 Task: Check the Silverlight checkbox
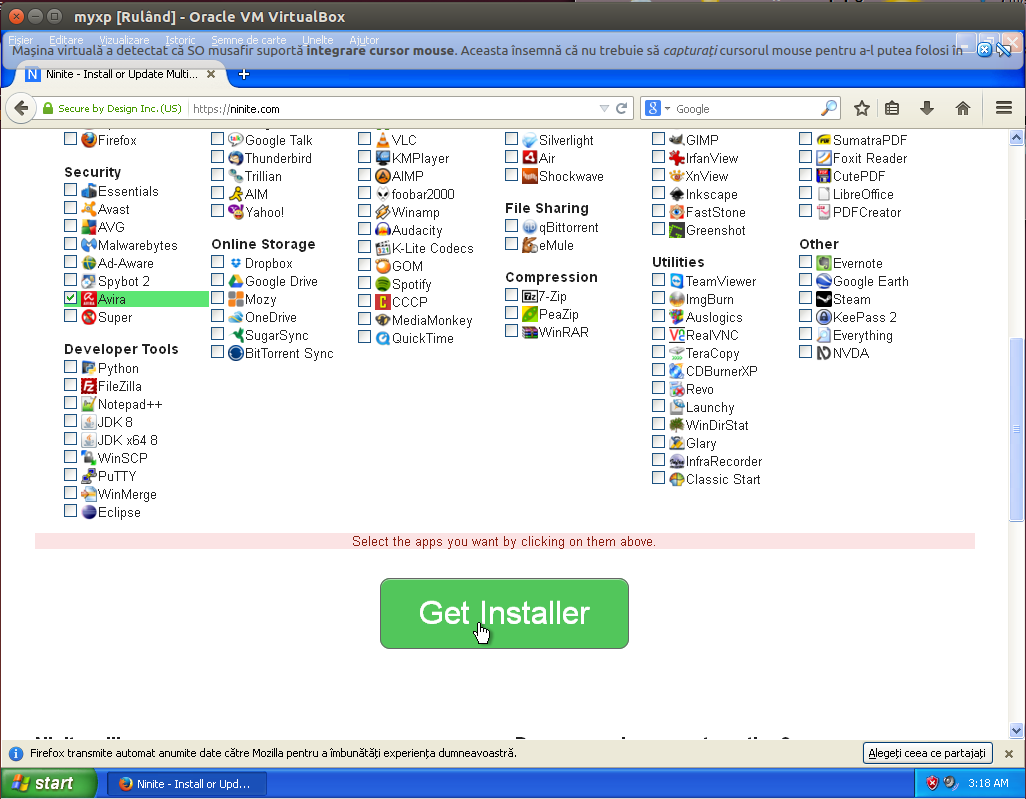tap(512, 138)
